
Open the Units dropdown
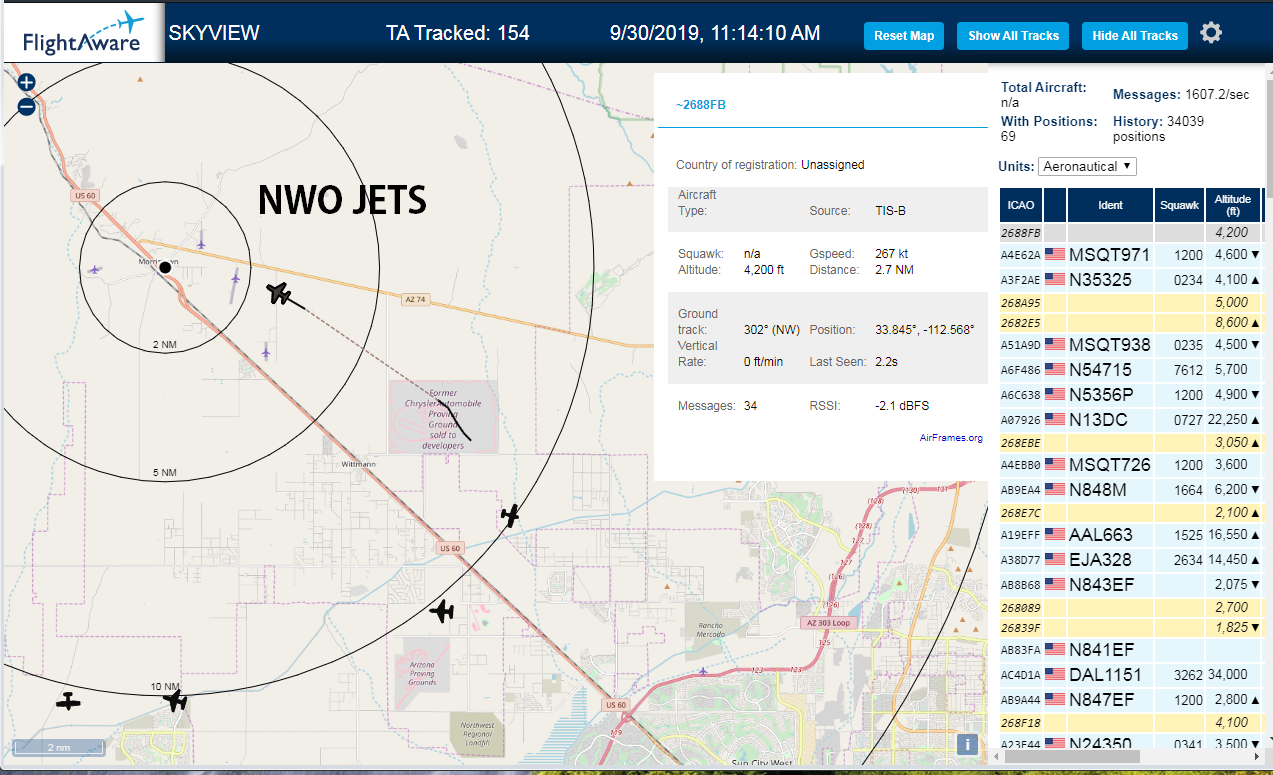(1088, 166)
